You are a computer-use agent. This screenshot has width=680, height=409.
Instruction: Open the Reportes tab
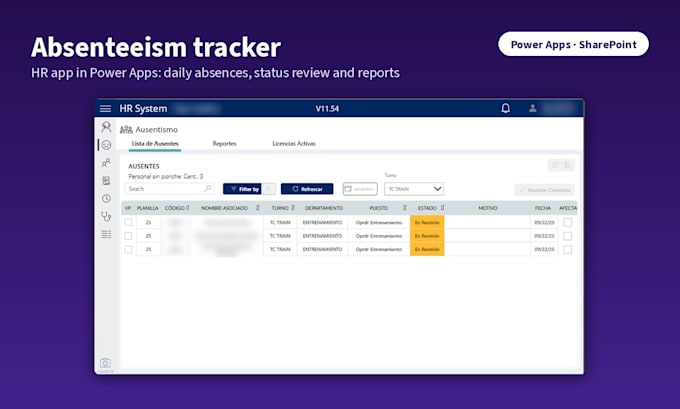tap(225, 144)
